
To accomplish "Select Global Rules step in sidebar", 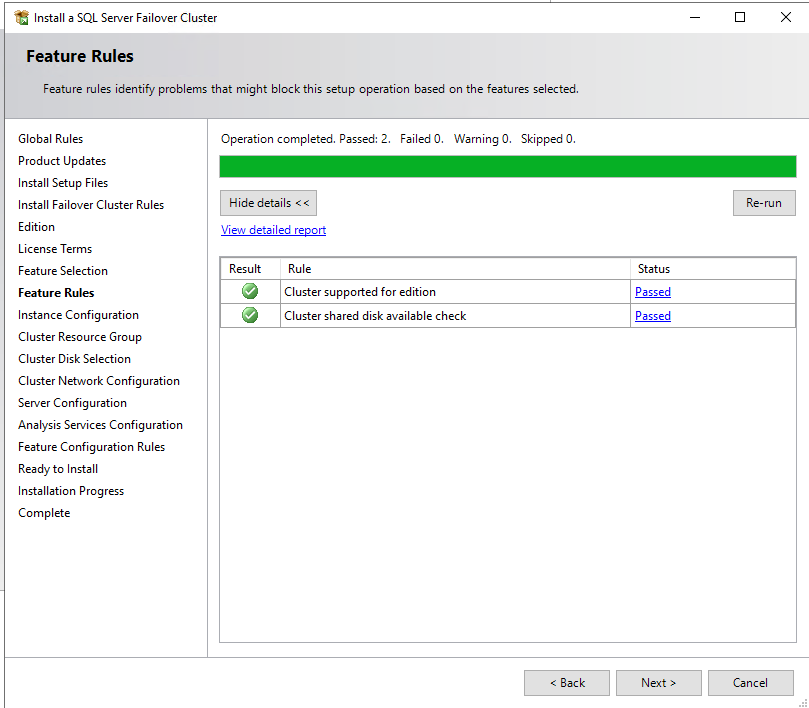I will pyautogui.click(x=51, y=139).
